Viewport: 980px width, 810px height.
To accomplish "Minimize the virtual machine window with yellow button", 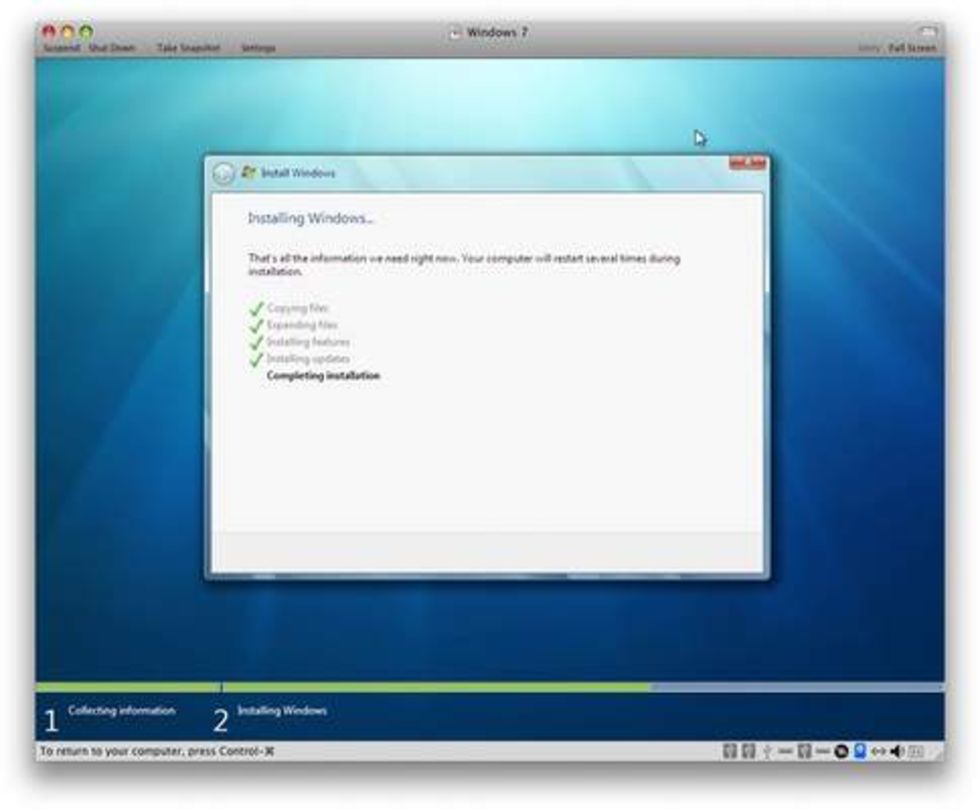I will 68,31.
